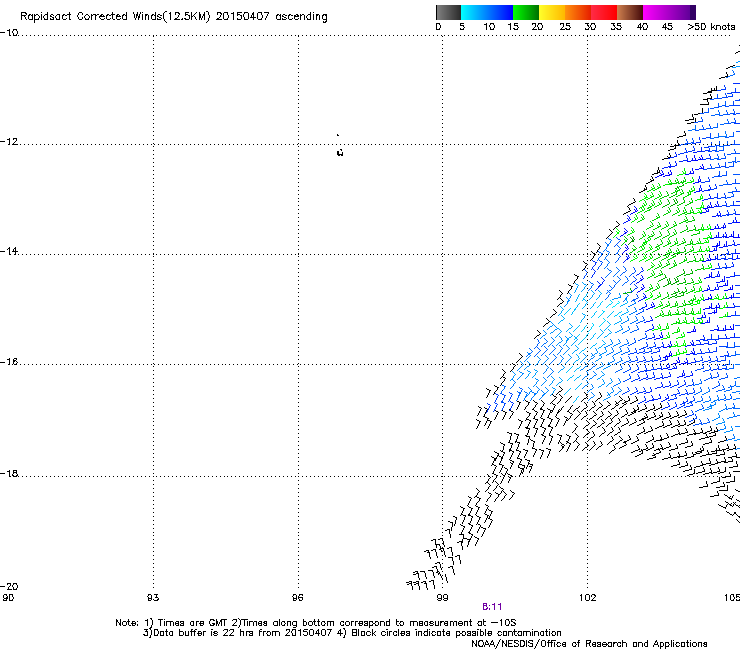Viewport: 740px width, 650px height.
Task: Click the latitude label '-20'
Action: (9, 586)
